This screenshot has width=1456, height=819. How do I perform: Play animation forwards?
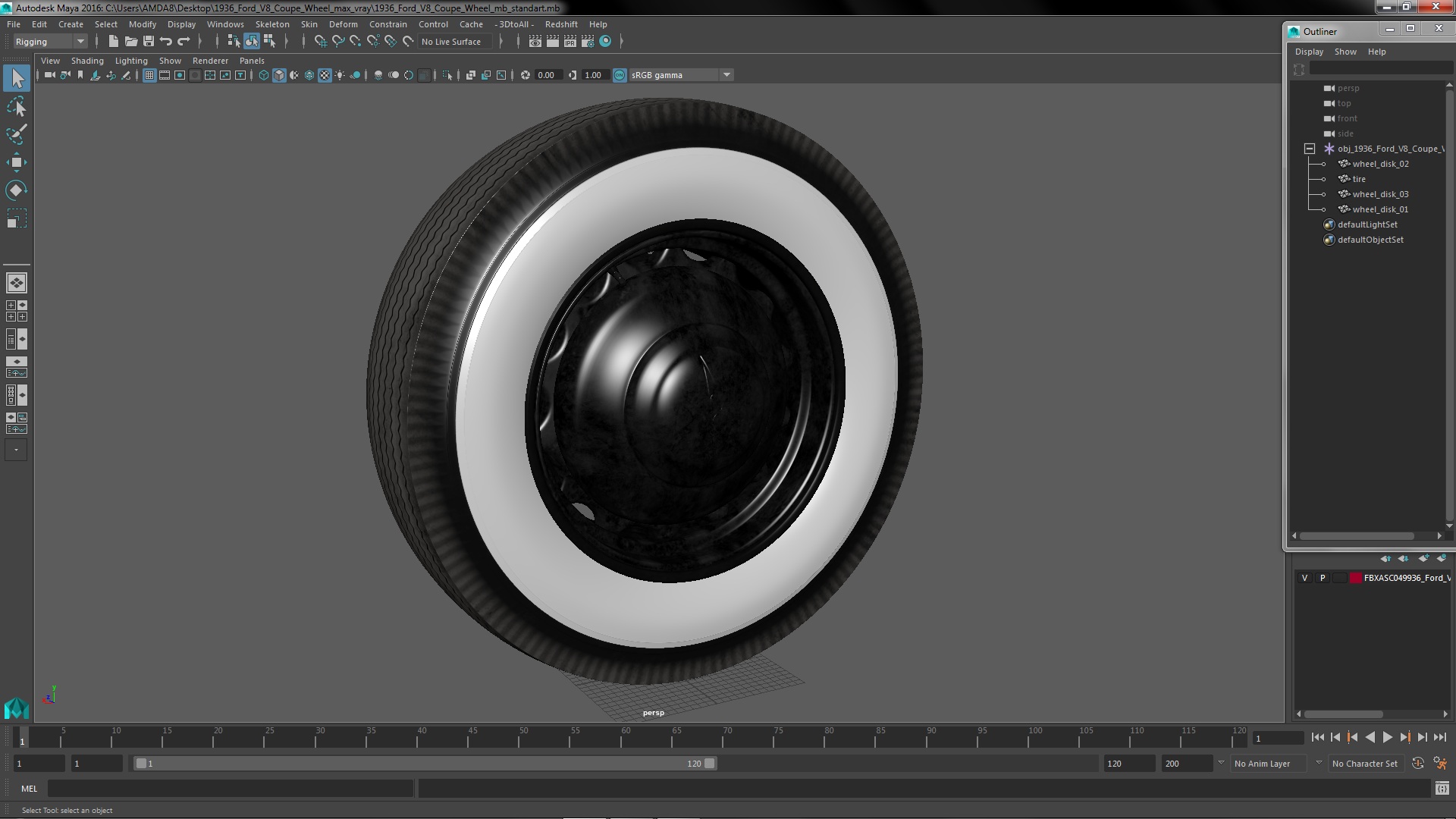1387,737
